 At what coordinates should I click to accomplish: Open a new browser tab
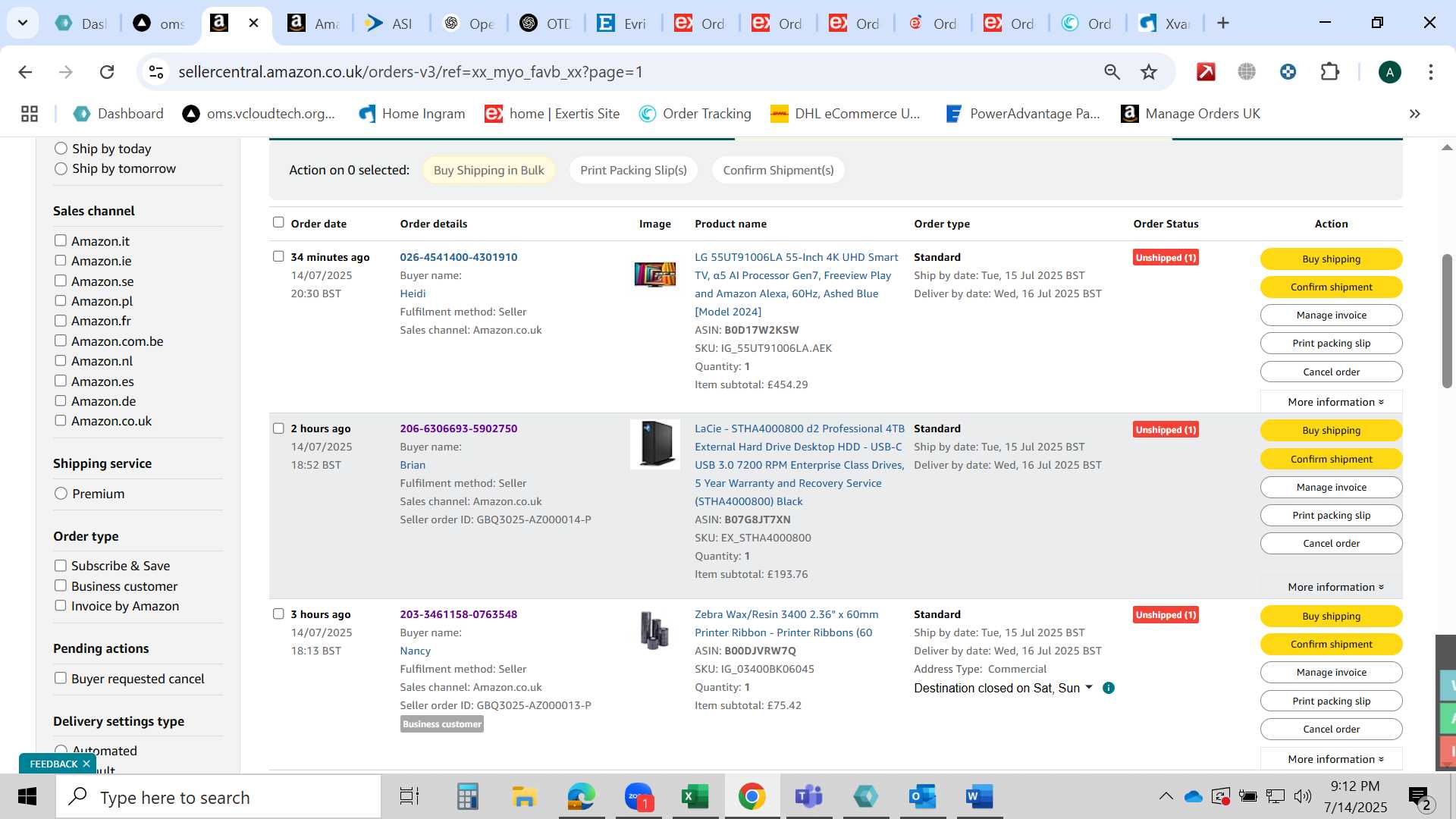coord(1222,23)
